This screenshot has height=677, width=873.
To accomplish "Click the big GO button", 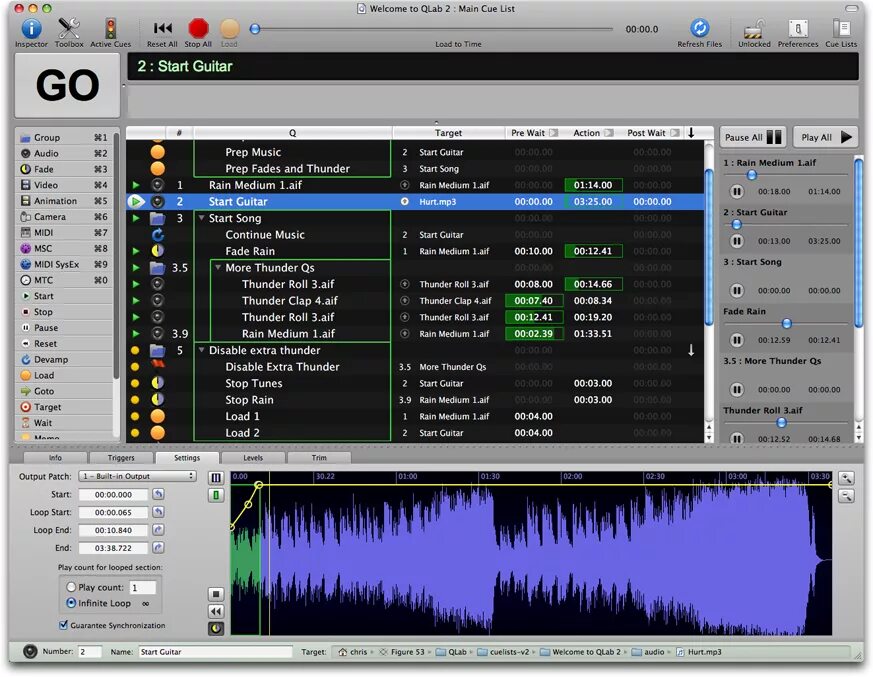I will (x=67, y=85).
